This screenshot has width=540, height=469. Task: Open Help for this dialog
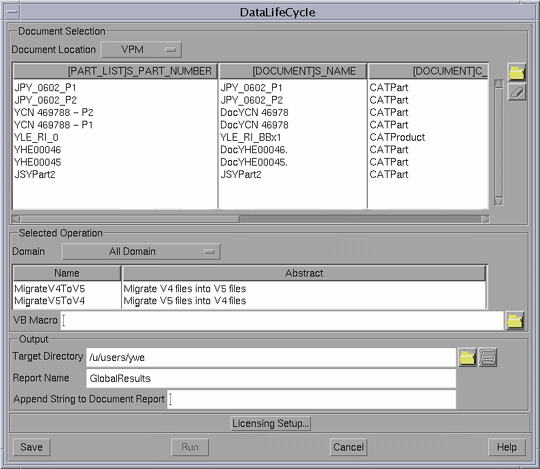pyautogui.click(x=507, y=447)
